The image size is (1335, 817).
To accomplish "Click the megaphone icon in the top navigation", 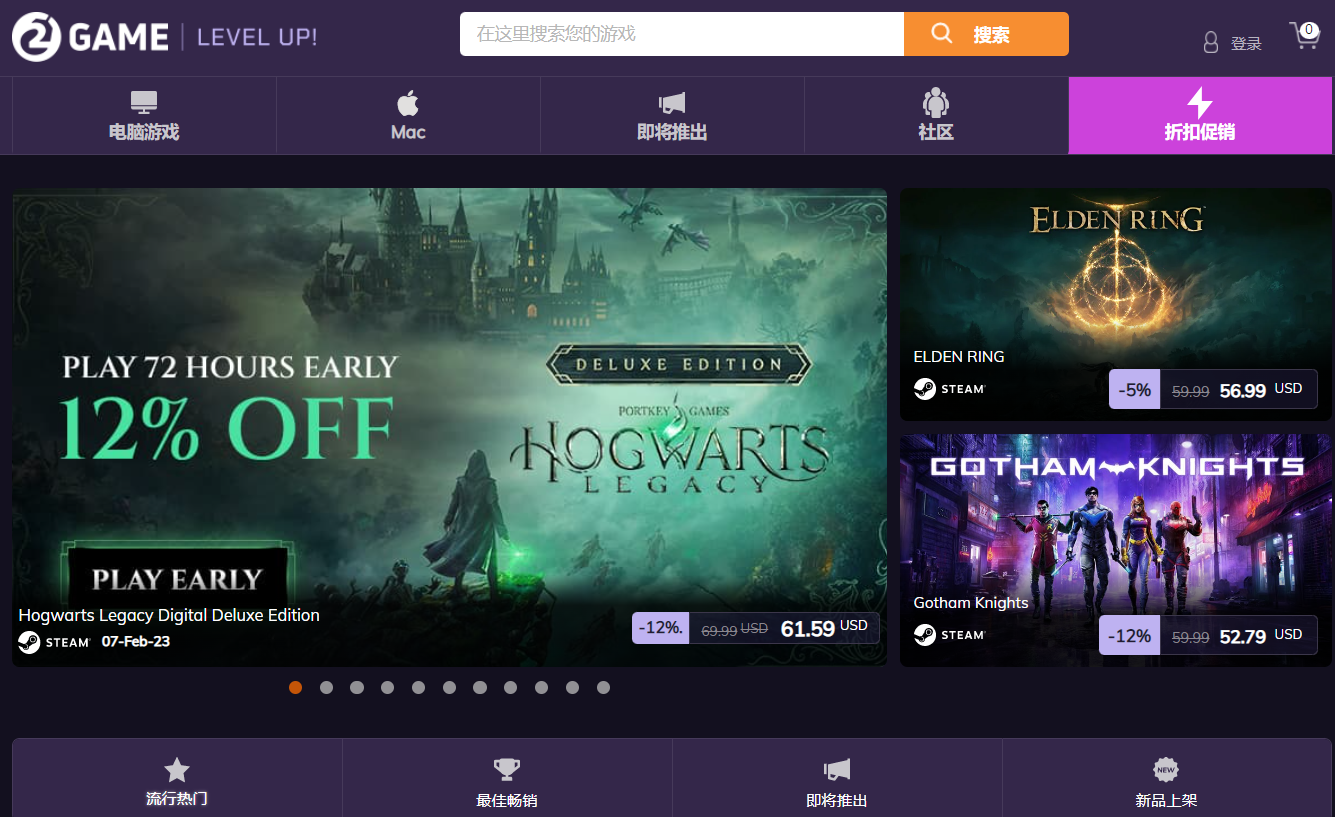I will tap(672, 102).
